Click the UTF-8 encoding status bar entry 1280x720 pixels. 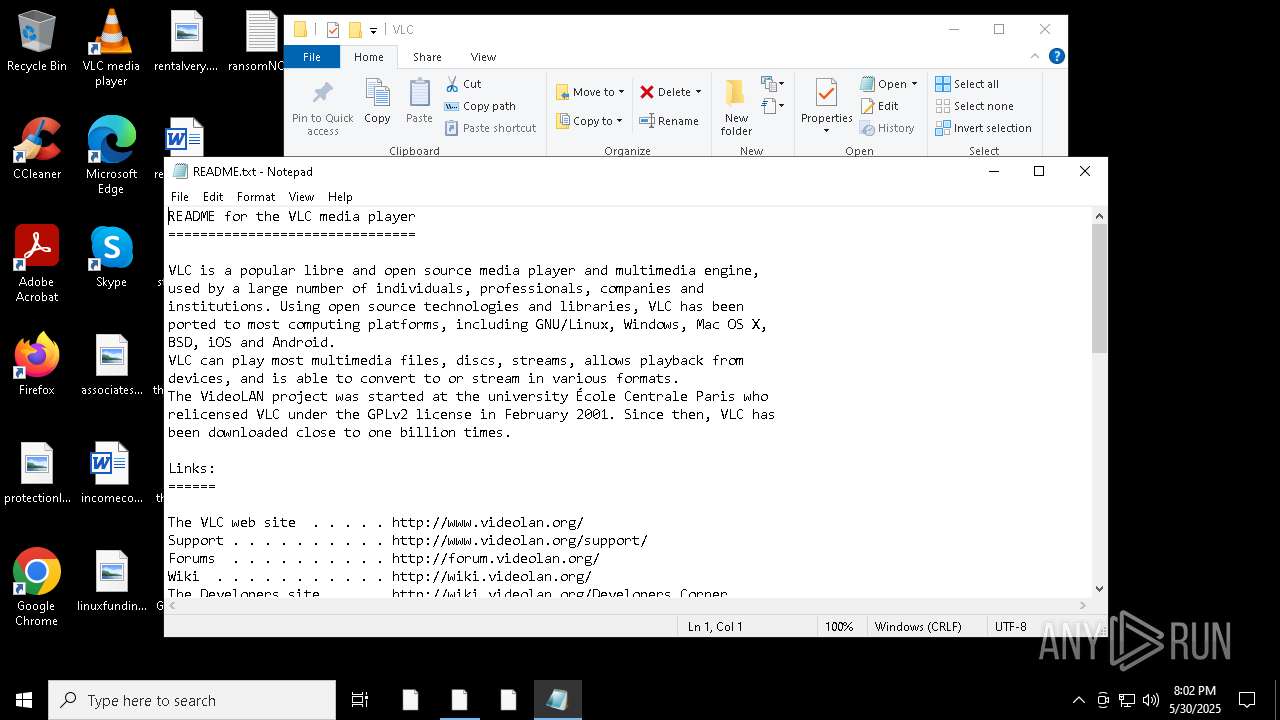point(1010,626)
